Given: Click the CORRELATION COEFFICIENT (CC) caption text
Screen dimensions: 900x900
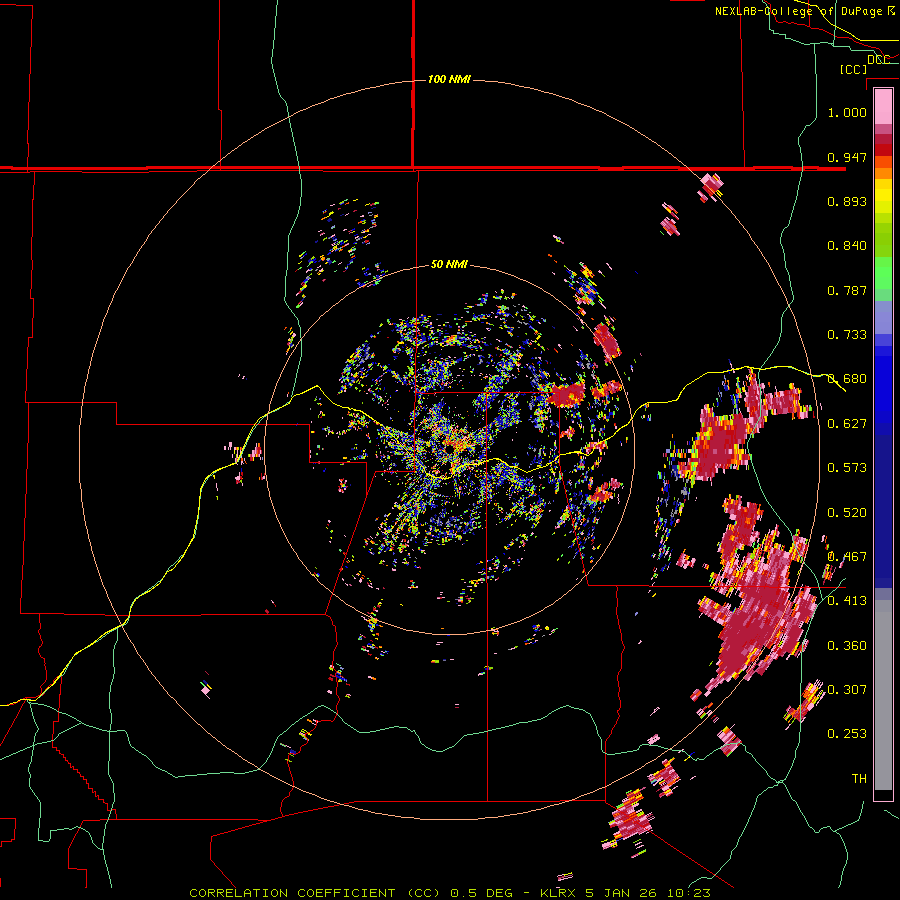Looking at the screenshot, I should click(x=315, y=893).
